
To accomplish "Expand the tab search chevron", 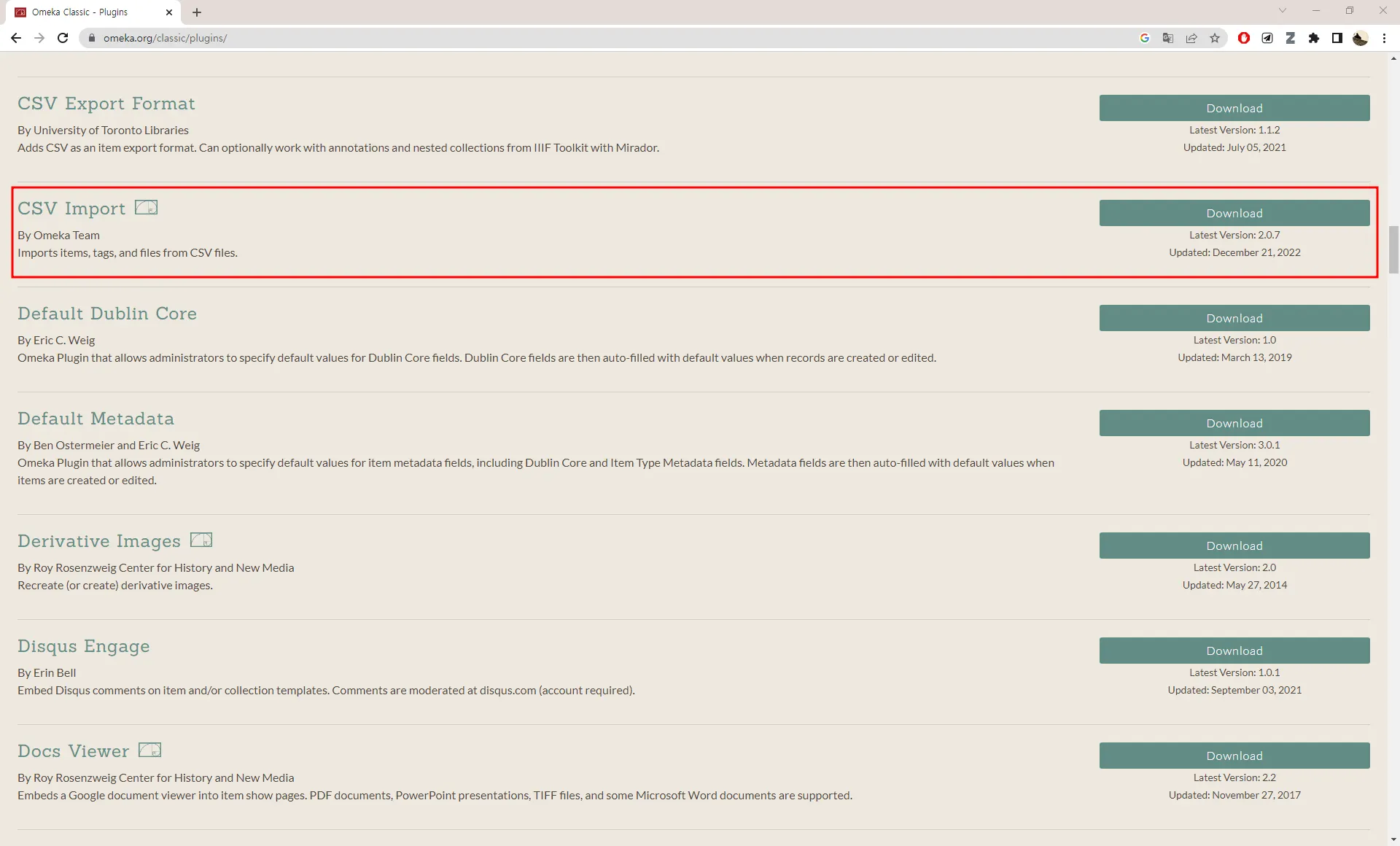I will pos(1283,11).
